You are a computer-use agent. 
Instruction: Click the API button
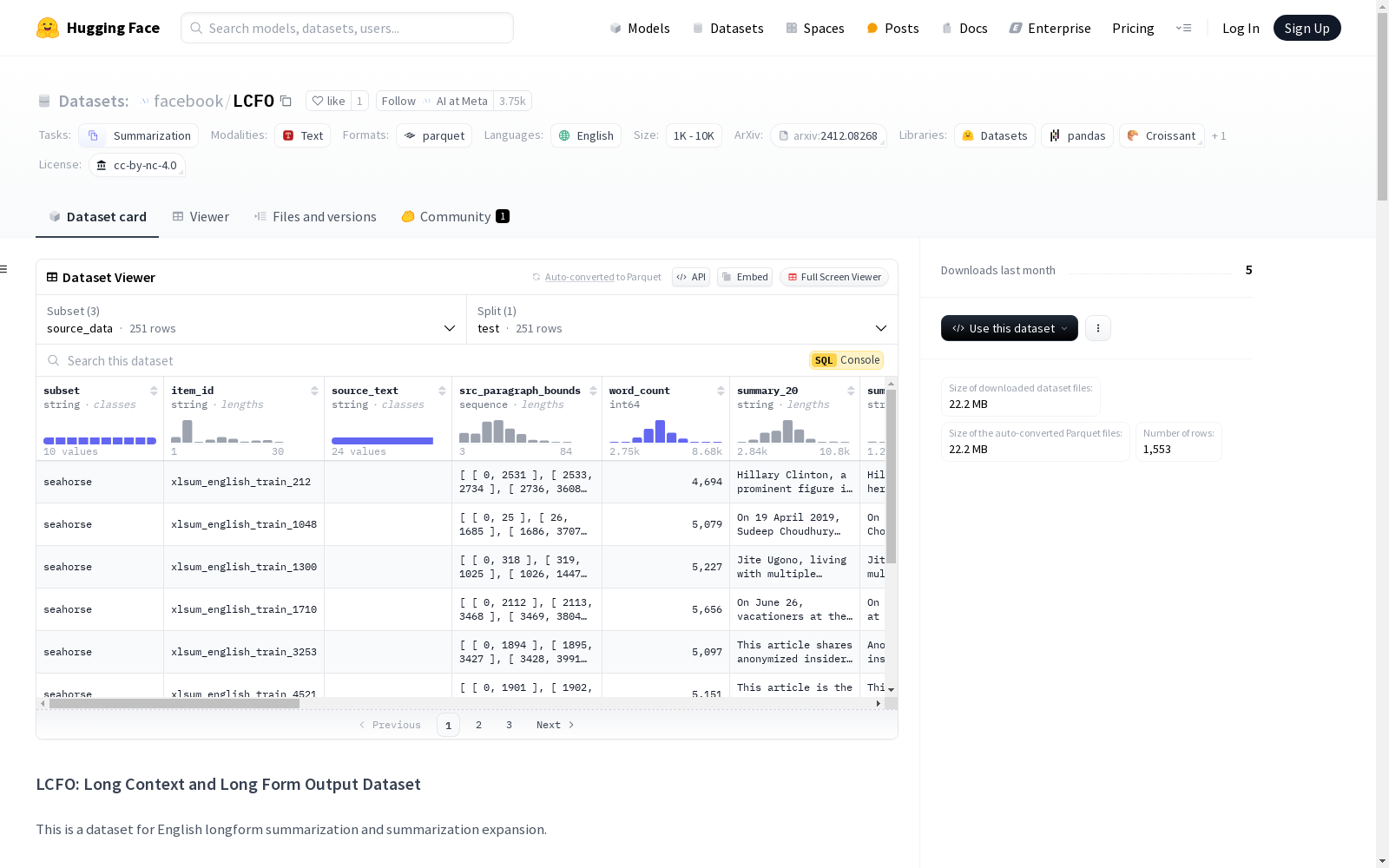691,277
